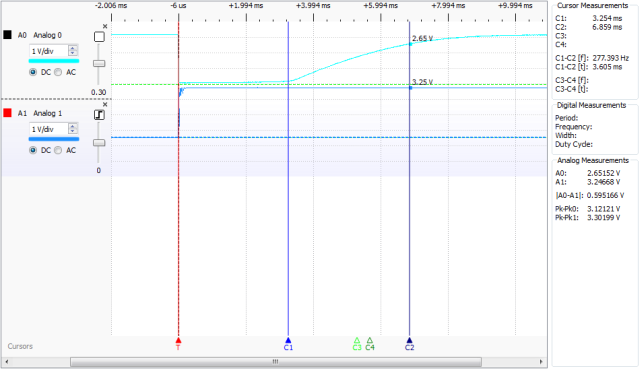The height and width of the screenshot is (369, 640).
Task: Select the C2 cursor marker
Action: (x=409, y=344)
